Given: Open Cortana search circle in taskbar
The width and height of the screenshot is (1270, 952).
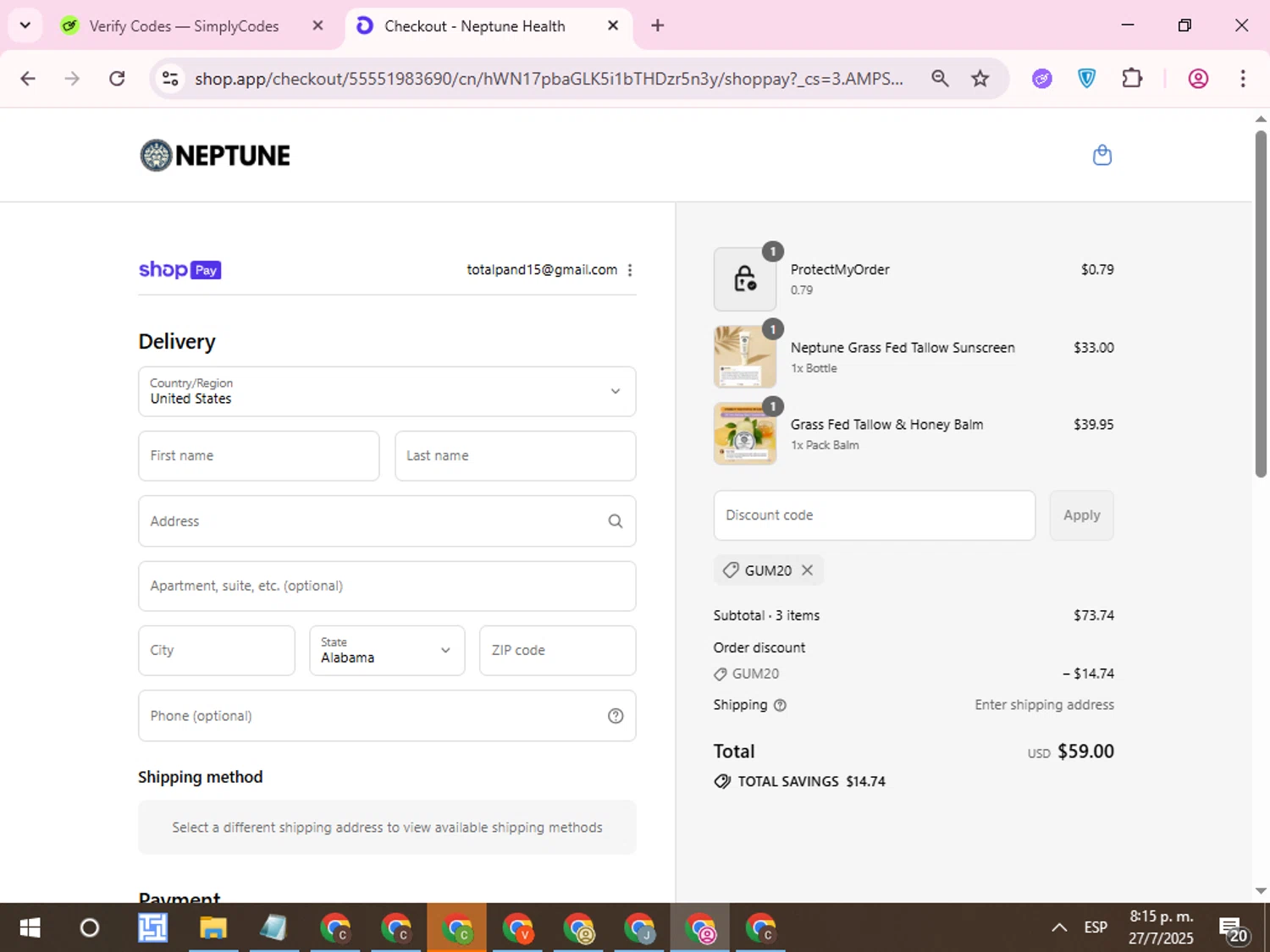Looking at the screenshot, I should click(89, 928).
